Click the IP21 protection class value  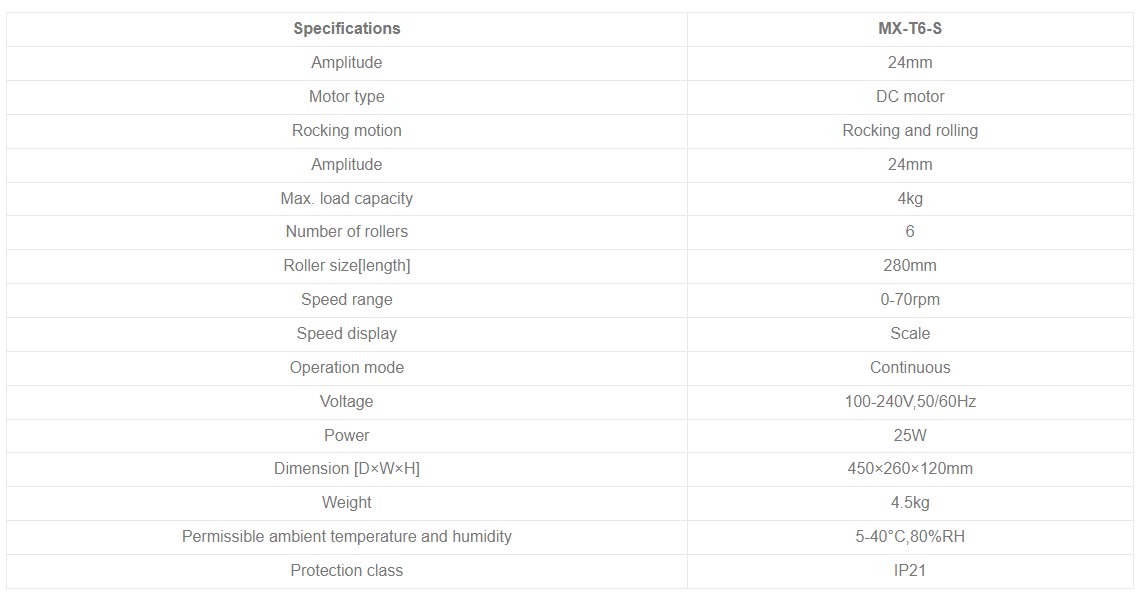(x=909, y=570)
